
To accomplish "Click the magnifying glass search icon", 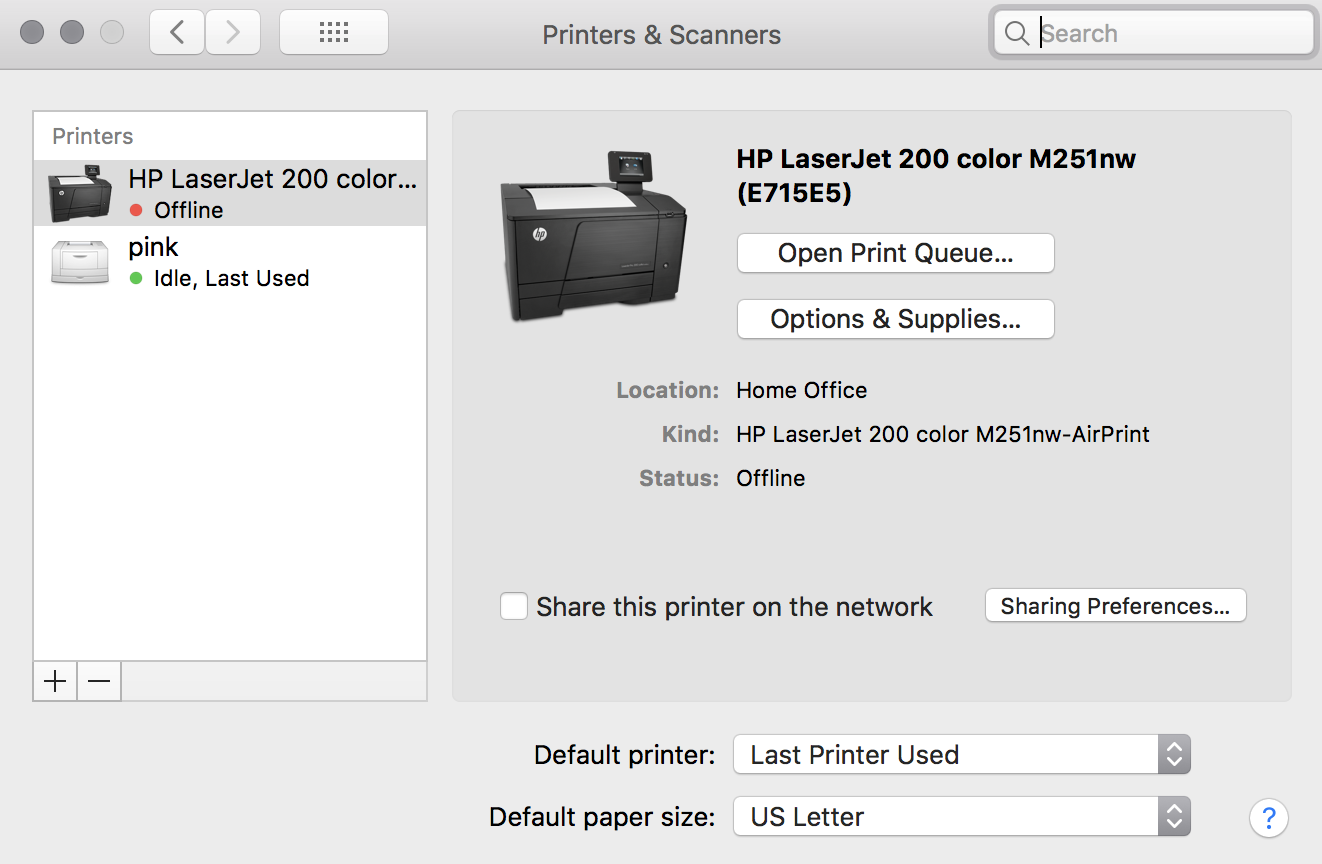I will click(x=1016, y=34).
